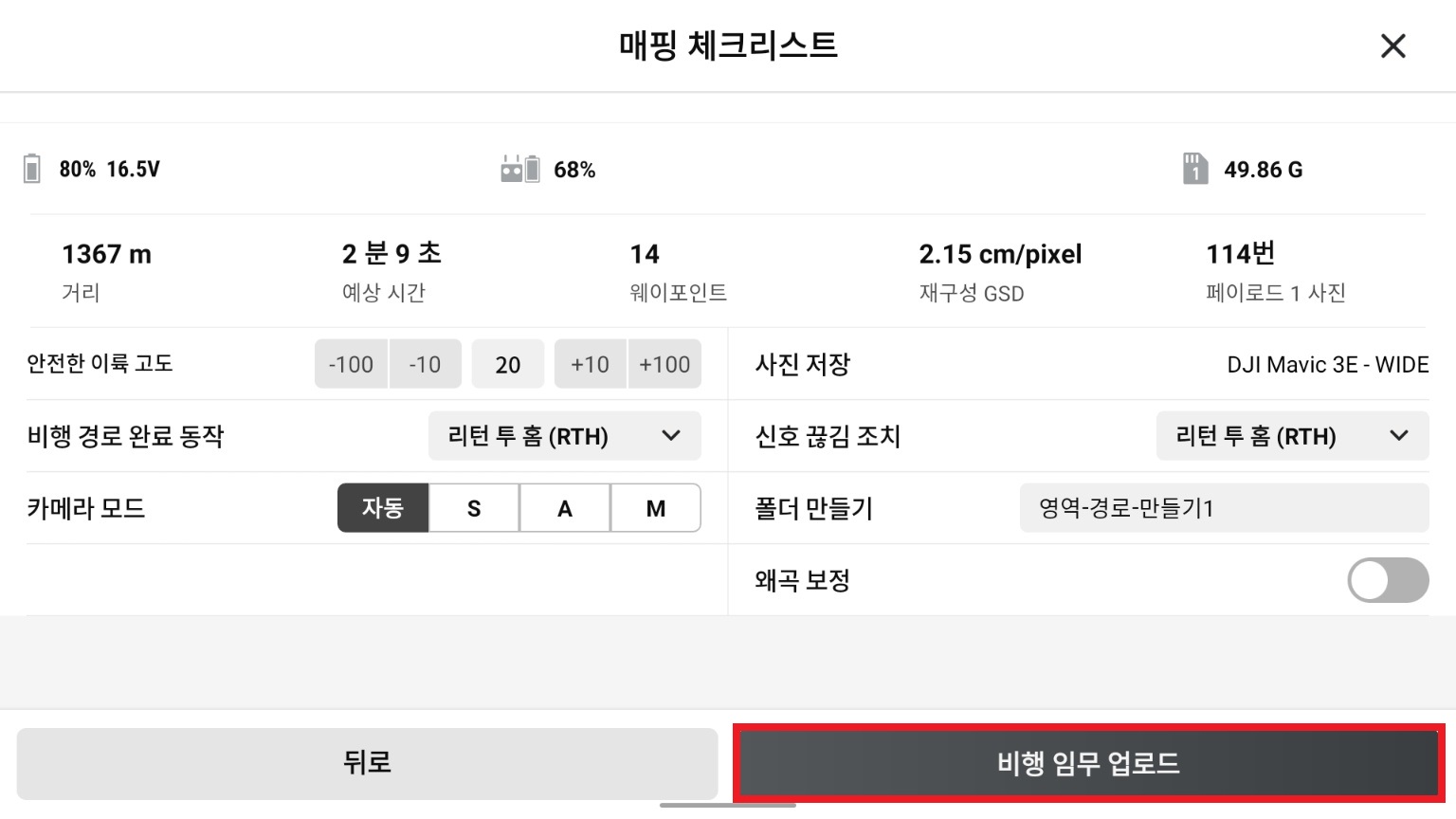Screen dimensions: 1456x819
Task: Click the aircraft battery status icon showing 80%
Action: click(31, 169)
